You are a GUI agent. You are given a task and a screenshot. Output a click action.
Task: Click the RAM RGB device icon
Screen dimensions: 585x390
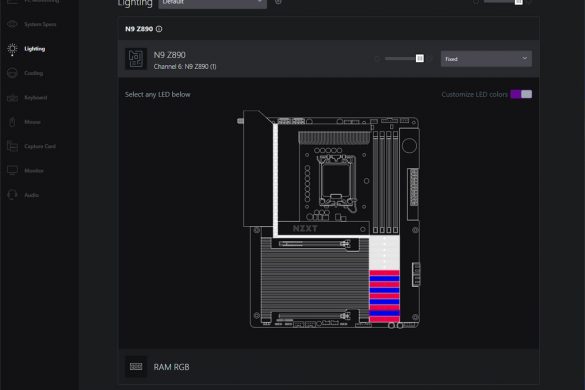tap(136, 367)
